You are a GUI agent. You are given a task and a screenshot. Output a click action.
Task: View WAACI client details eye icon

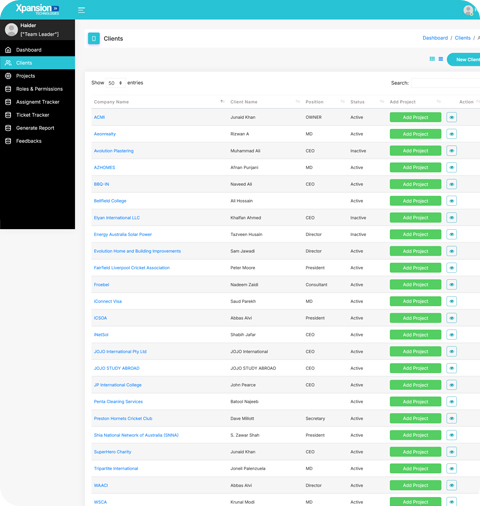451,485
